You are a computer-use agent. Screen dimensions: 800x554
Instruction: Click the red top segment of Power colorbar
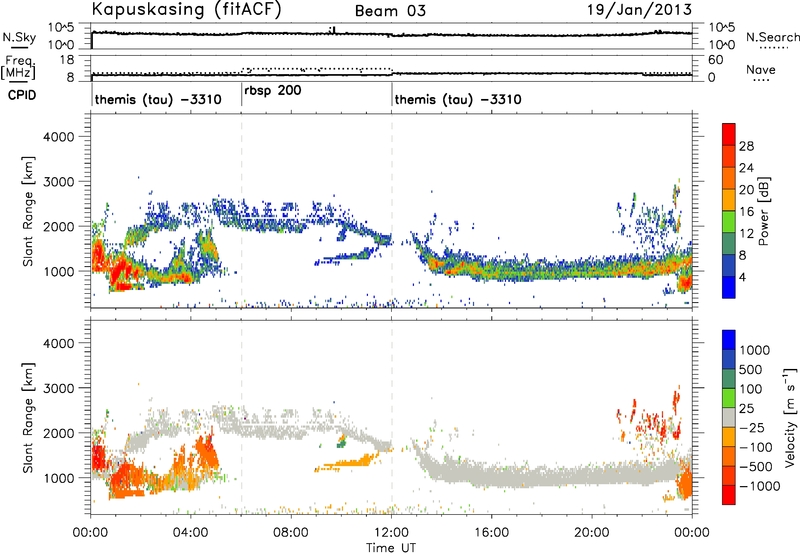[729, 134]
